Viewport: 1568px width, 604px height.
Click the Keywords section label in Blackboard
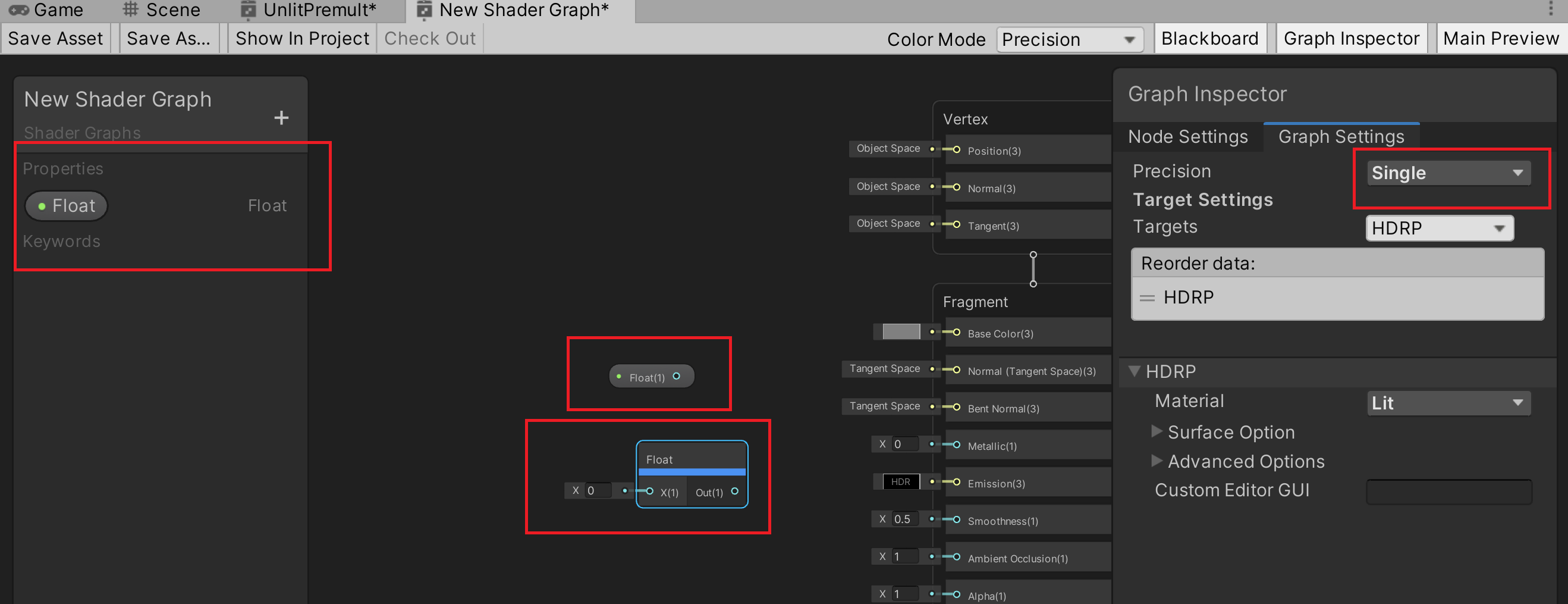(61, 242)
